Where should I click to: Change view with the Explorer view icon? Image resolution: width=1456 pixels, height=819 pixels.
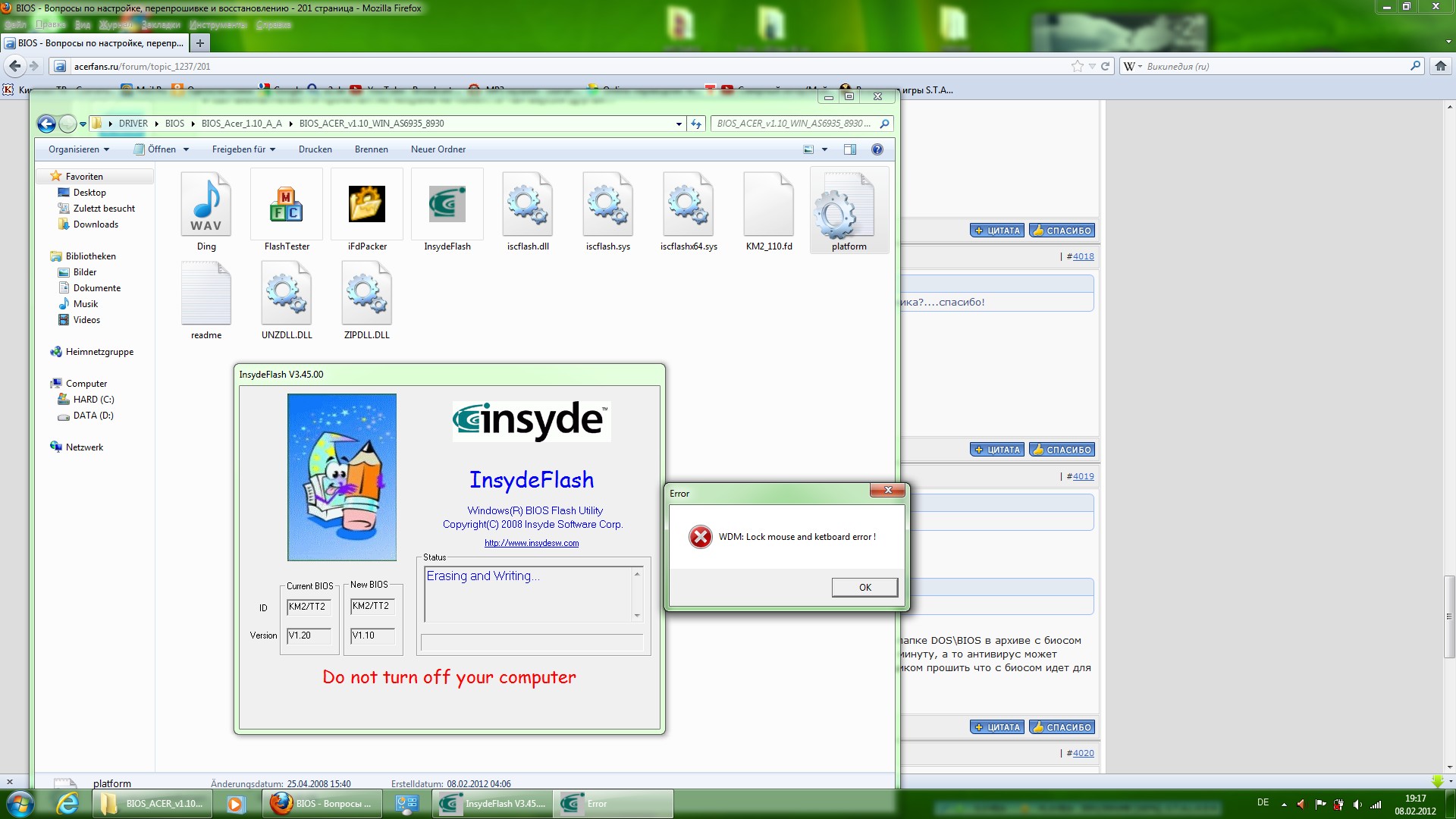pyautogui.click(x=808, y=149)
